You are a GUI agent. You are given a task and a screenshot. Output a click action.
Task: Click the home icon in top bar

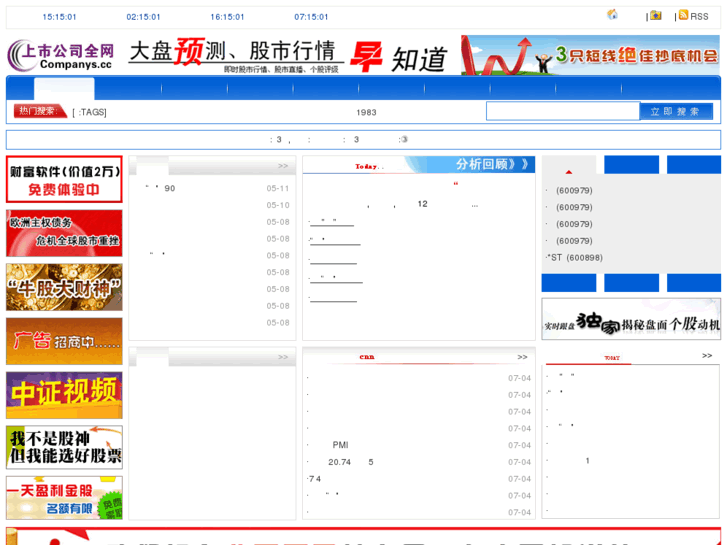click(612, 15)
